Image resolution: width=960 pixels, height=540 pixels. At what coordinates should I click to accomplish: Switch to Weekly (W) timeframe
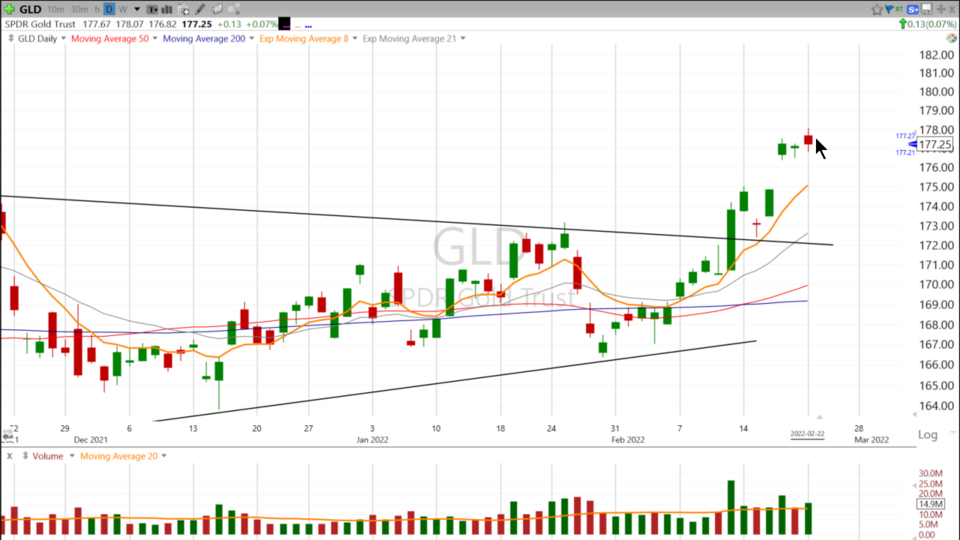pos(123,9)
